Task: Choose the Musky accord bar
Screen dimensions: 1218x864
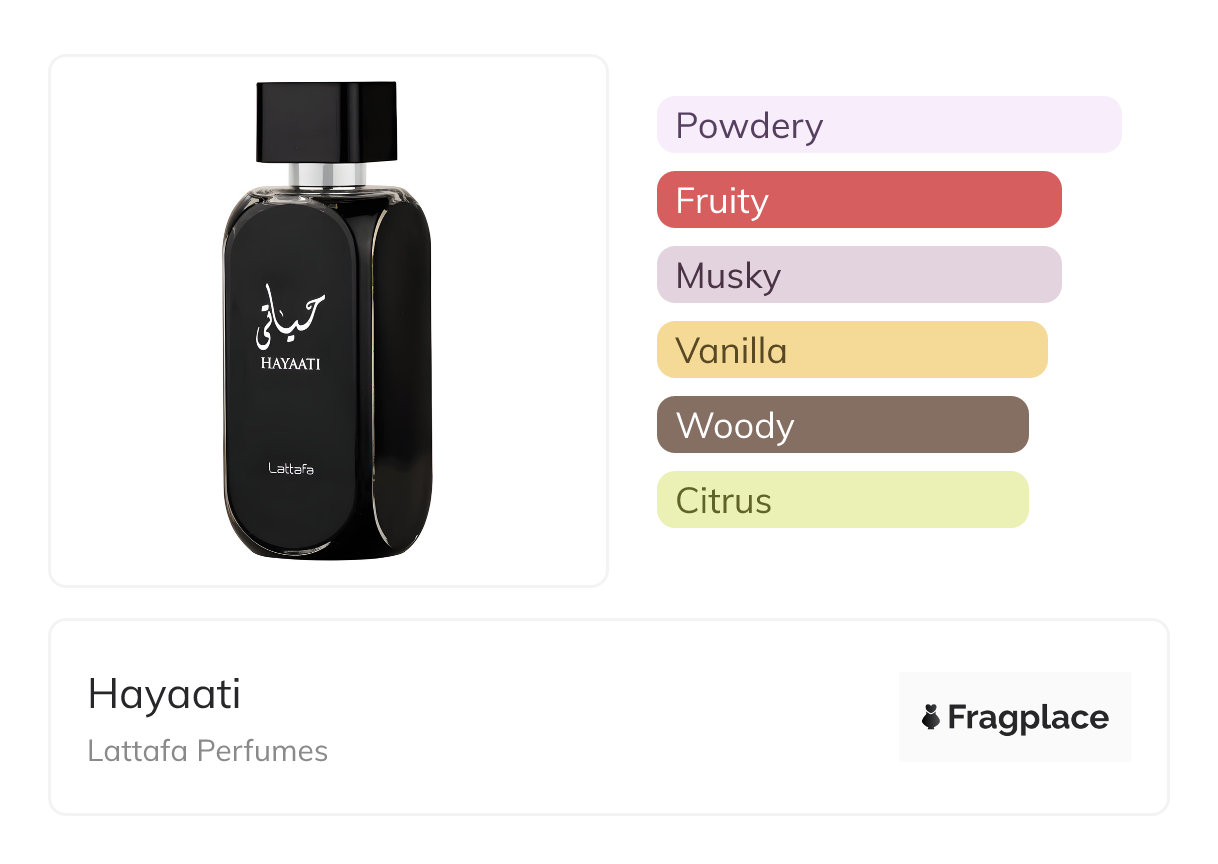Action: click(858, 275)
